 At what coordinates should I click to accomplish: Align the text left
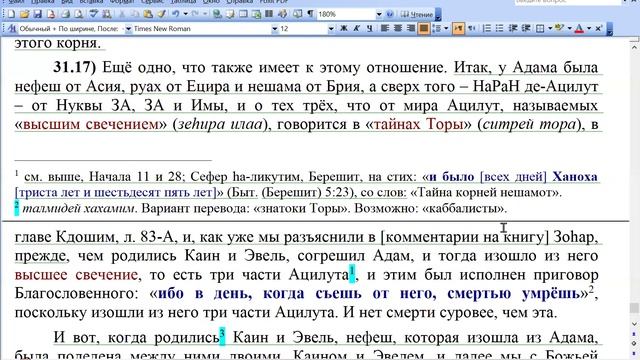pos(384,28)
